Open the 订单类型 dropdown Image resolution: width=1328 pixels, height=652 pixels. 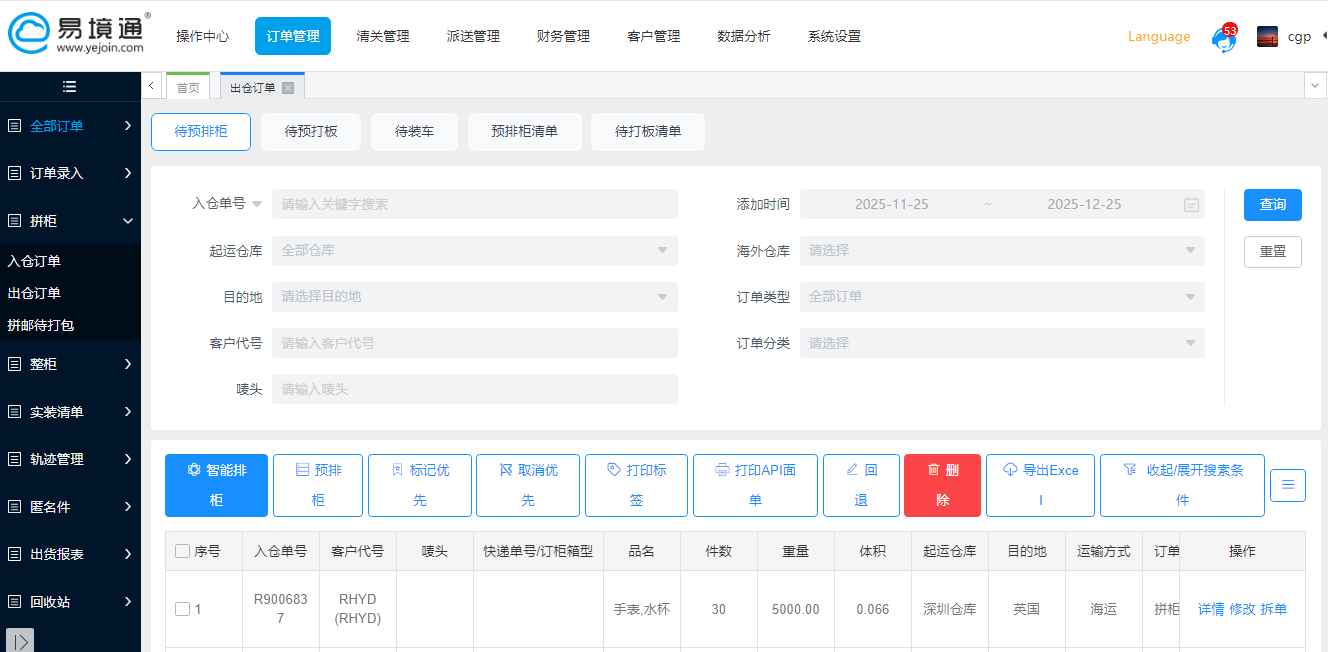(1002, 297)
